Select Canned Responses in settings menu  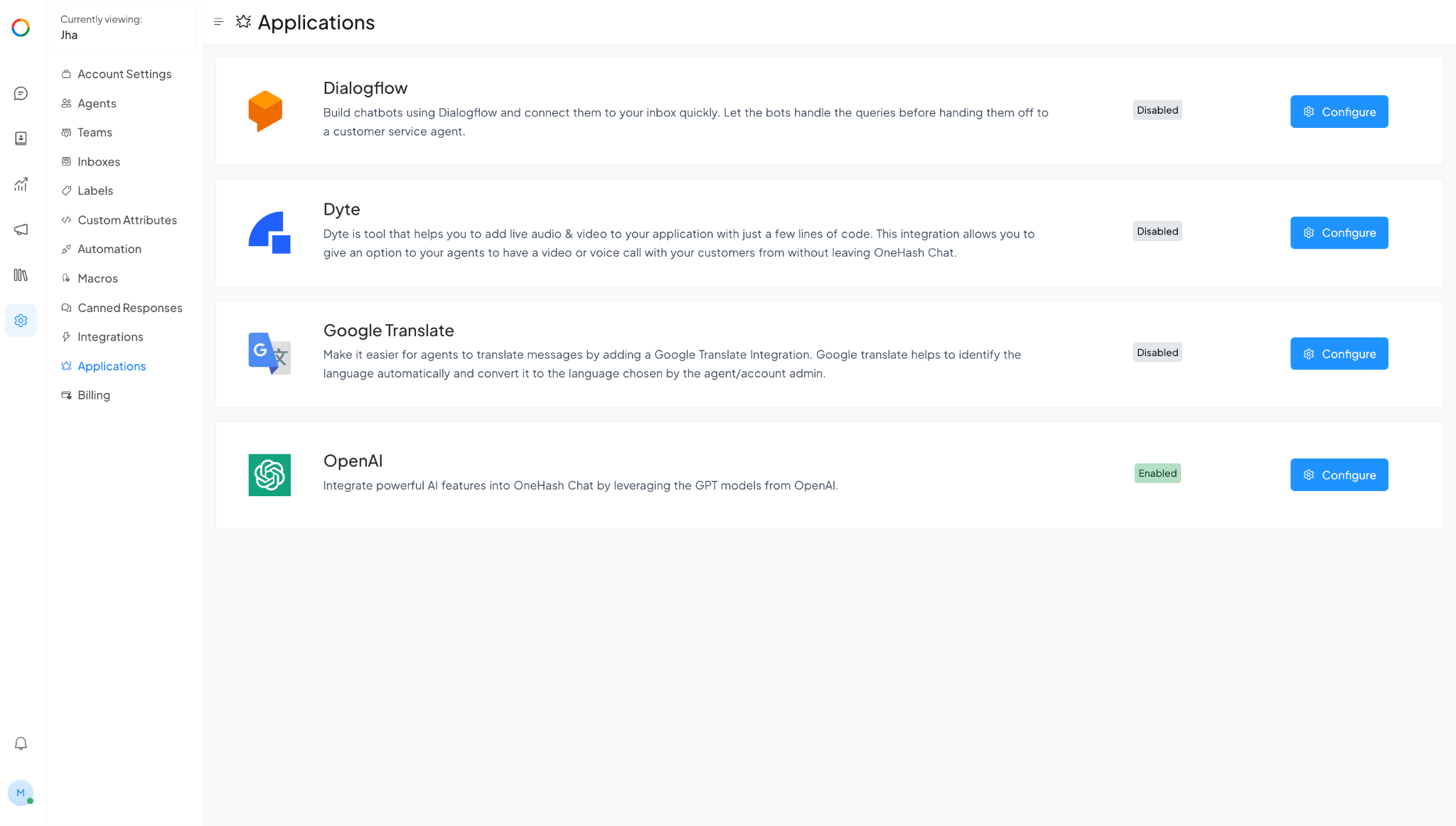(x=129, y=308)
